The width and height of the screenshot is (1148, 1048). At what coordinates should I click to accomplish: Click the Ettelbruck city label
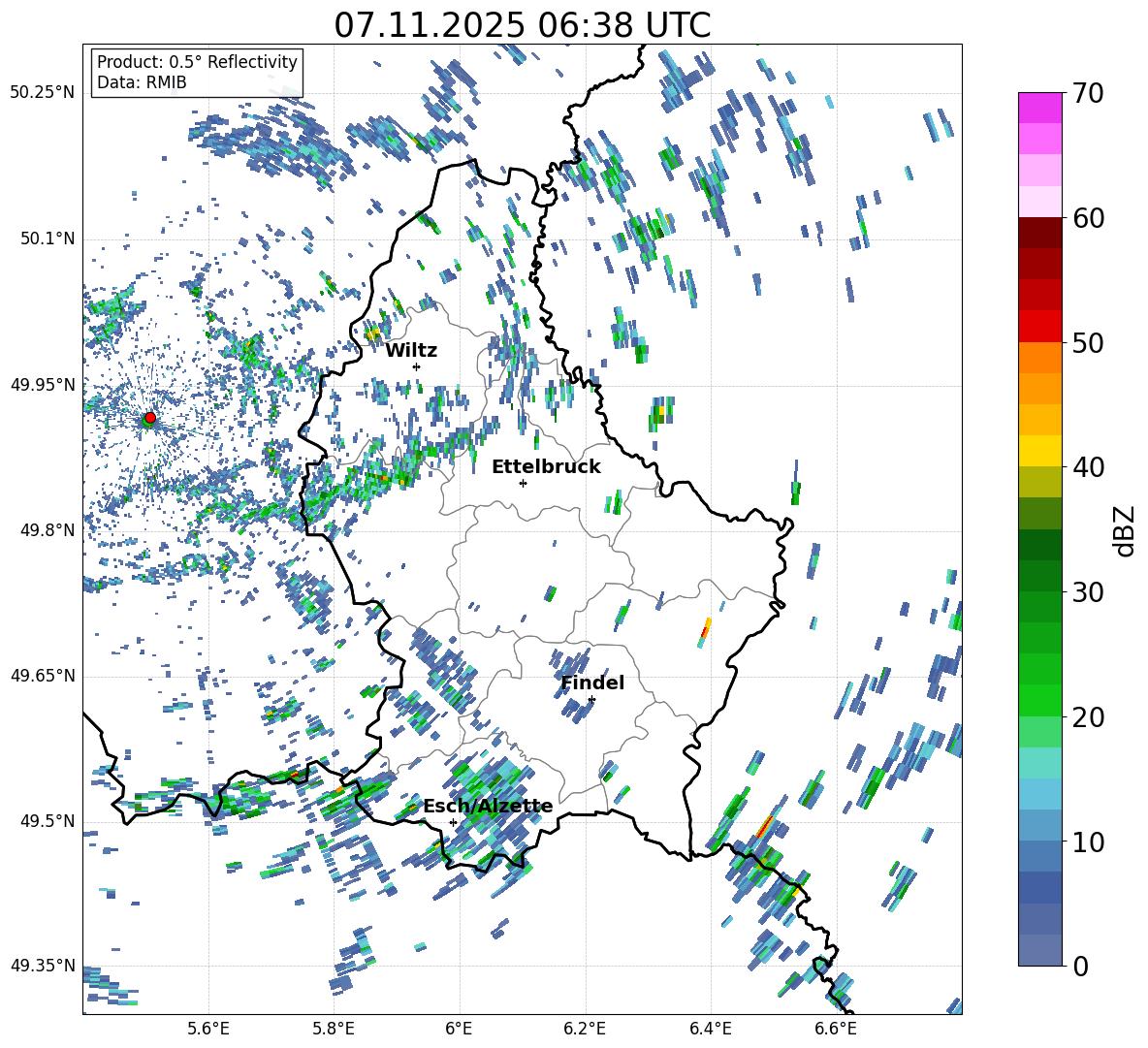tap(546, 467)
